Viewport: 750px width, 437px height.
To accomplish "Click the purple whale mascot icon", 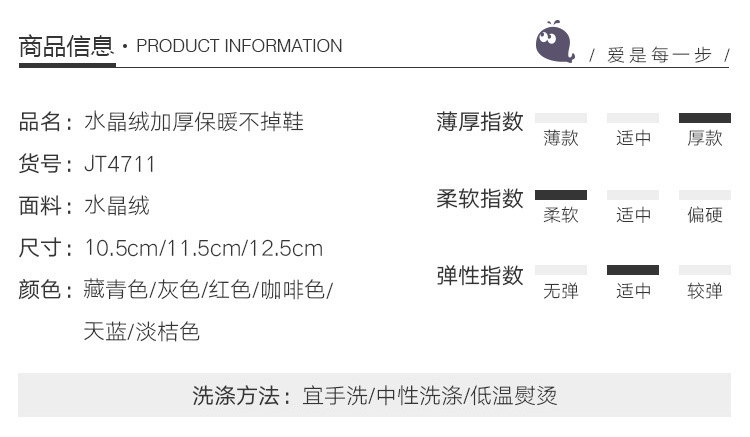I will pos(555,43).
